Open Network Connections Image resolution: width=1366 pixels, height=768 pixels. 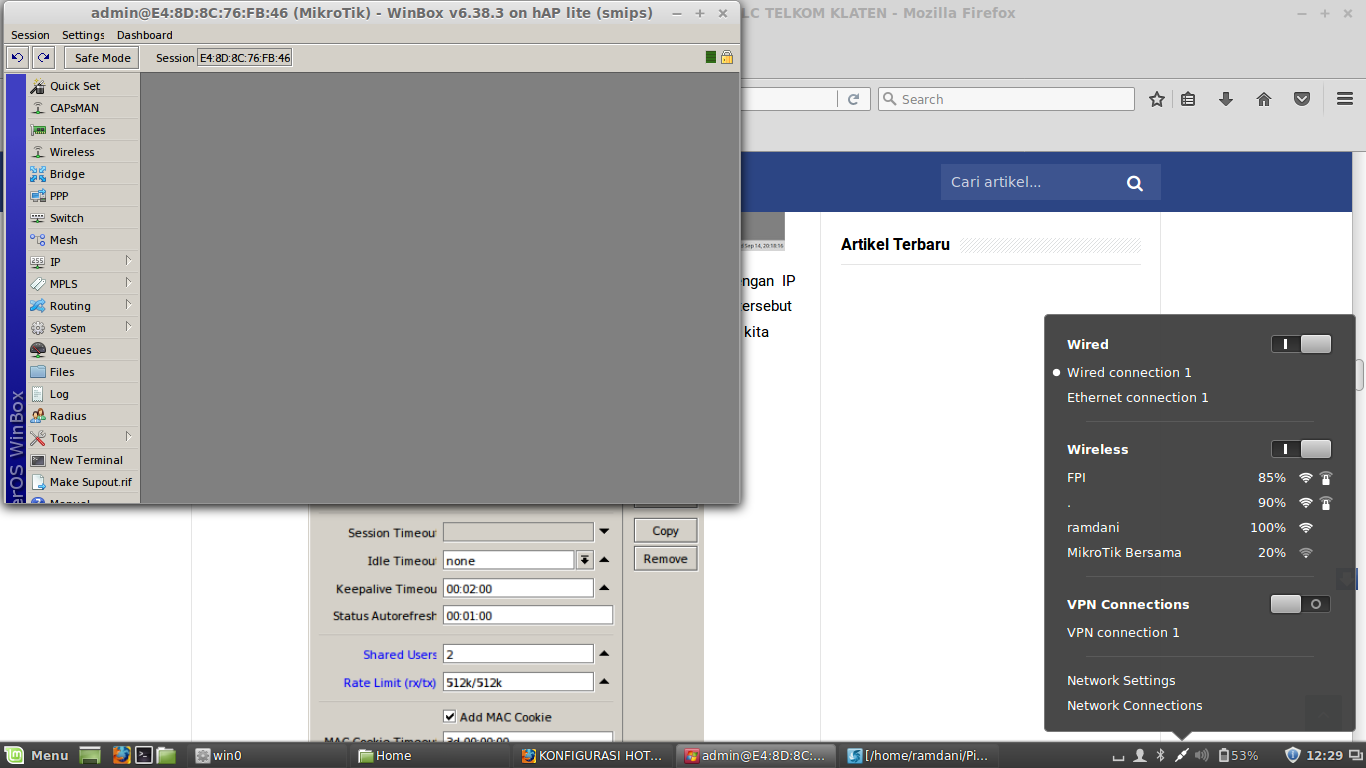1135,705
